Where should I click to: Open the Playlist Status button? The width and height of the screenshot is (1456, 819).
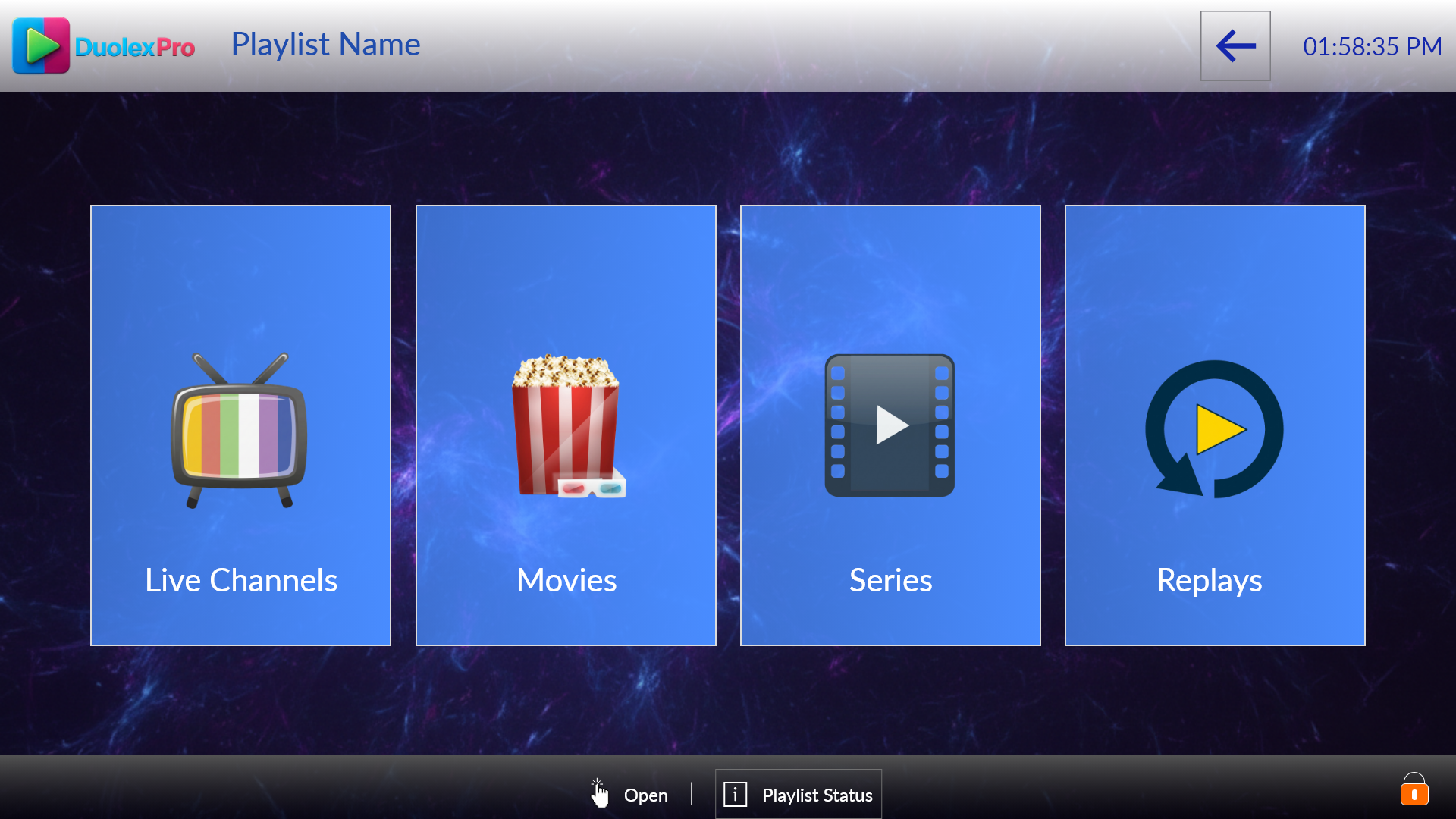point(799,794)
